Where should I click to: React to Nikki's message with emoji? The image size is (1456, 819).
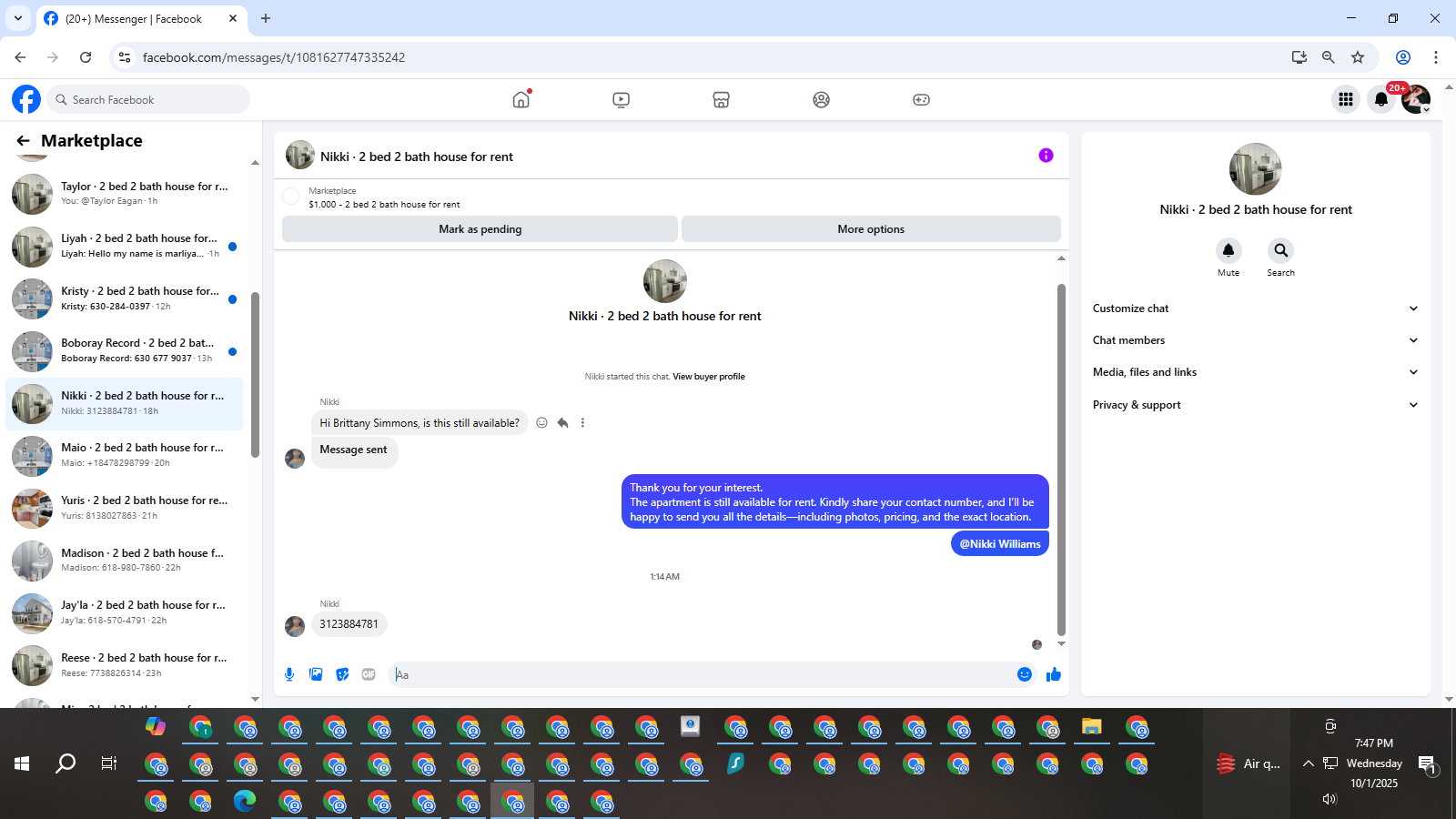[x=541, y=422]
